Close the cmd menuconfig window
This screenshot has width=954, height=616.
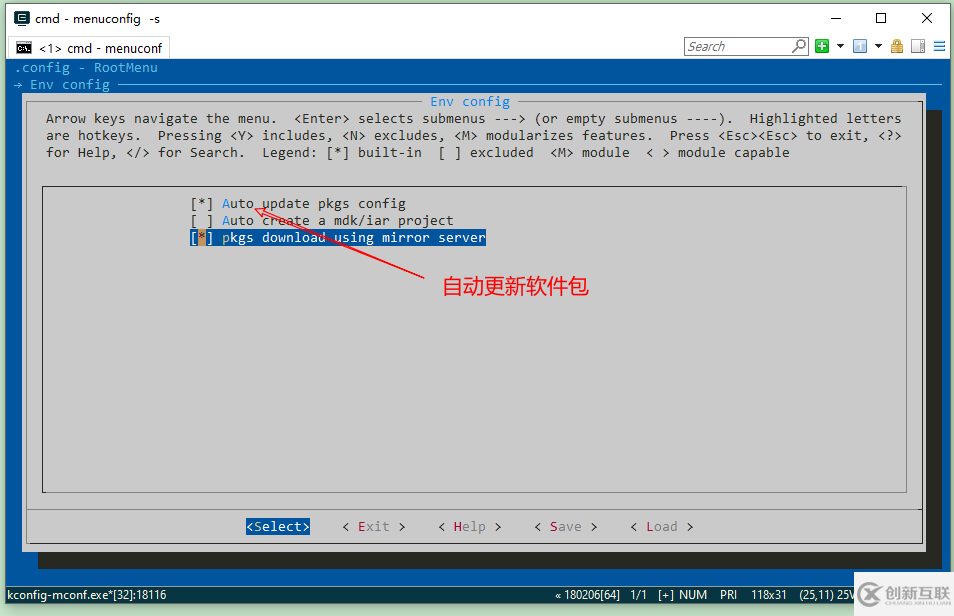click(927, 18)
